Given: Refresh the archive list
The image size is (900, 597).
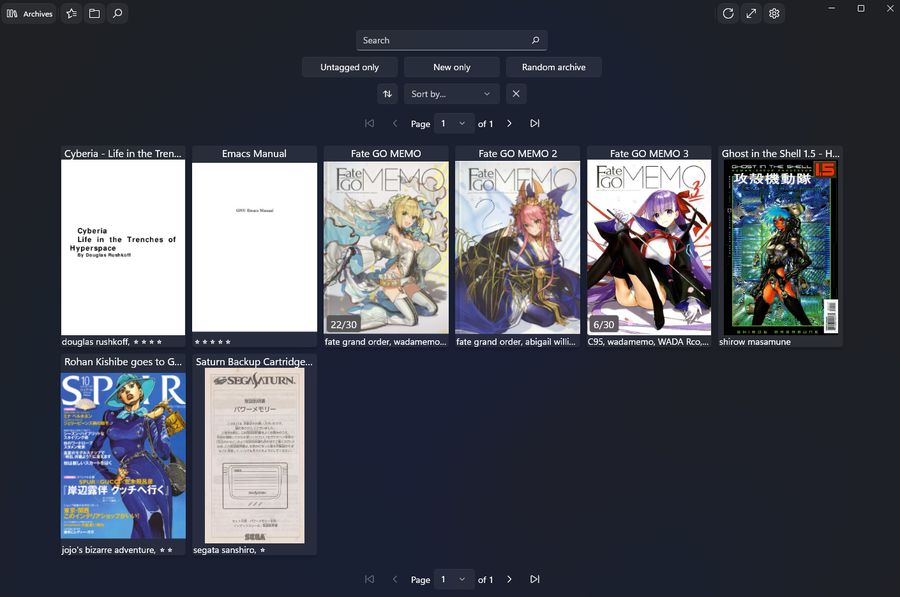Looking at the screenshot, I should pyautogui.click(x=728, y=13).
